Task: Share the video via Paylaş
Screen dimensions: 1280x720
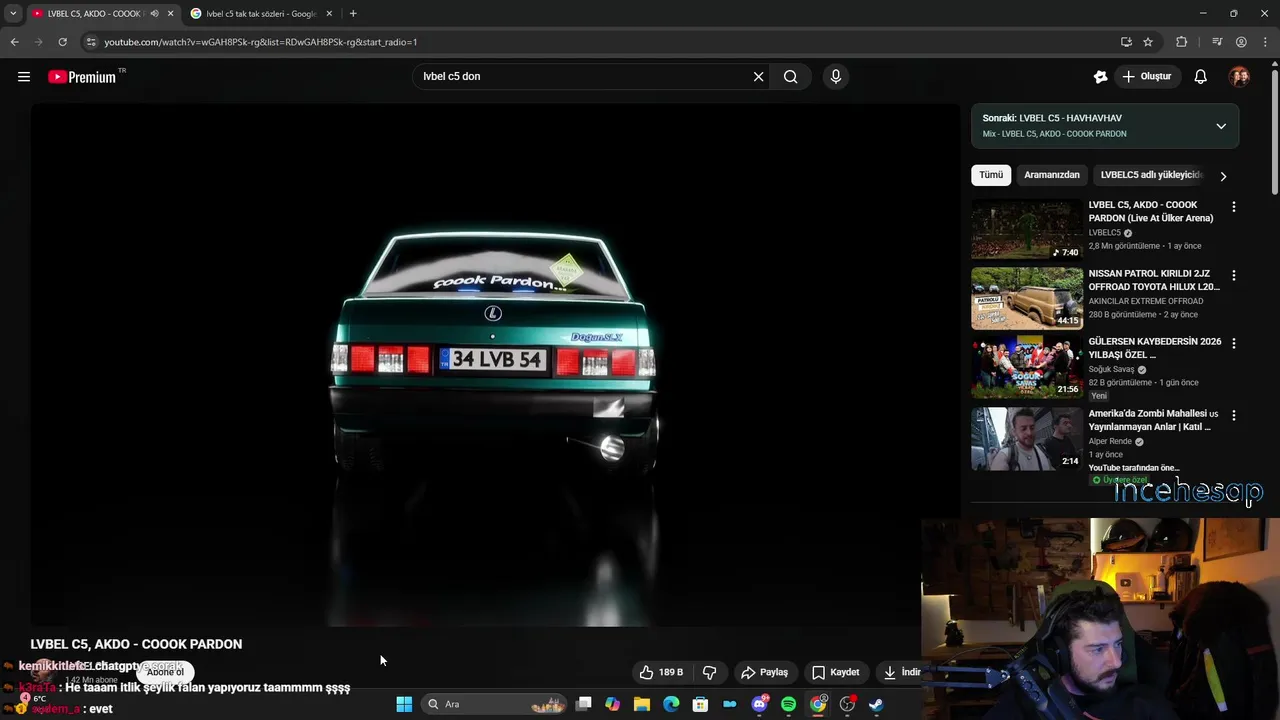Action: point(764,672)
